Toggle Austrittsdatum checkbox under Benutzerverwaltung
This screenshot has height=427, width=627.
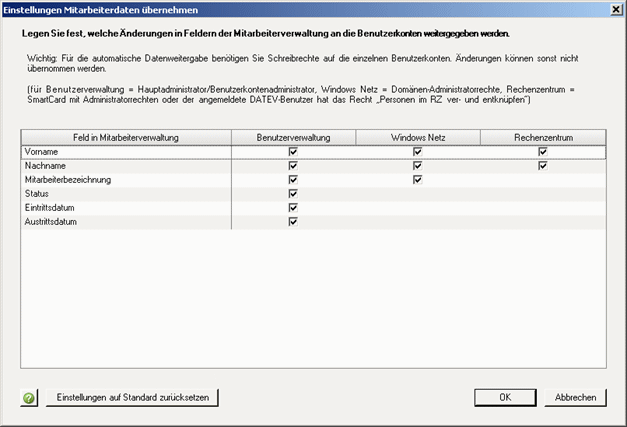click(x=293, y=222)
